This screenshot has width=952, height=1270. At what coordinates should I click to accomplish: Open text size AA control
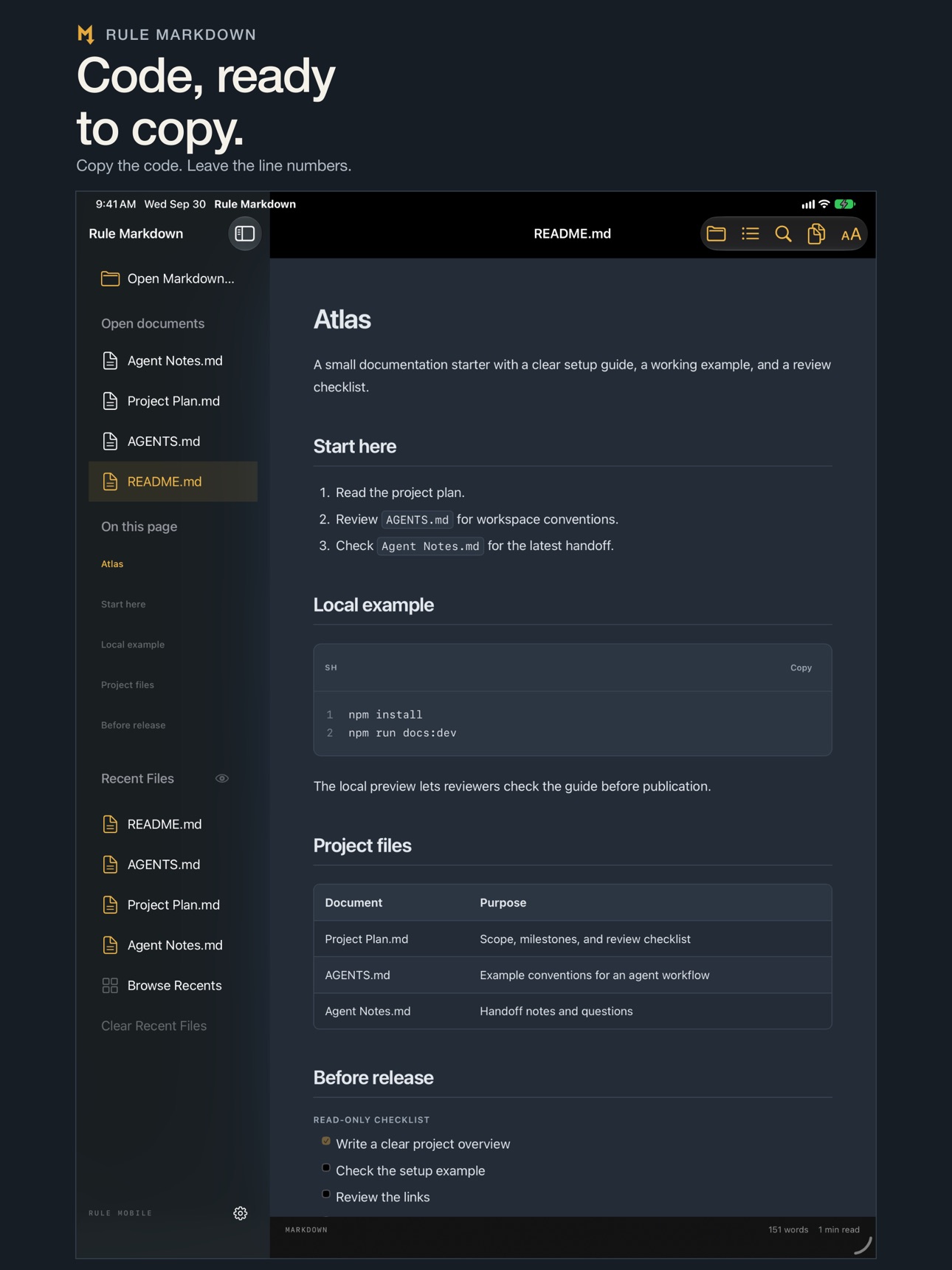coord(850,234)
